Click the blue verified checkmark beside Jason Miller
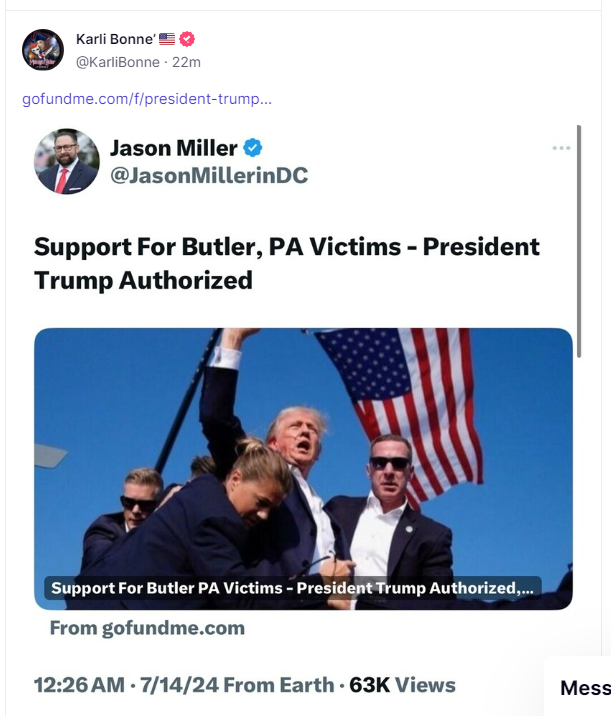Image resolution: width=611 pixels, height=716 pixels. point(253,148)
